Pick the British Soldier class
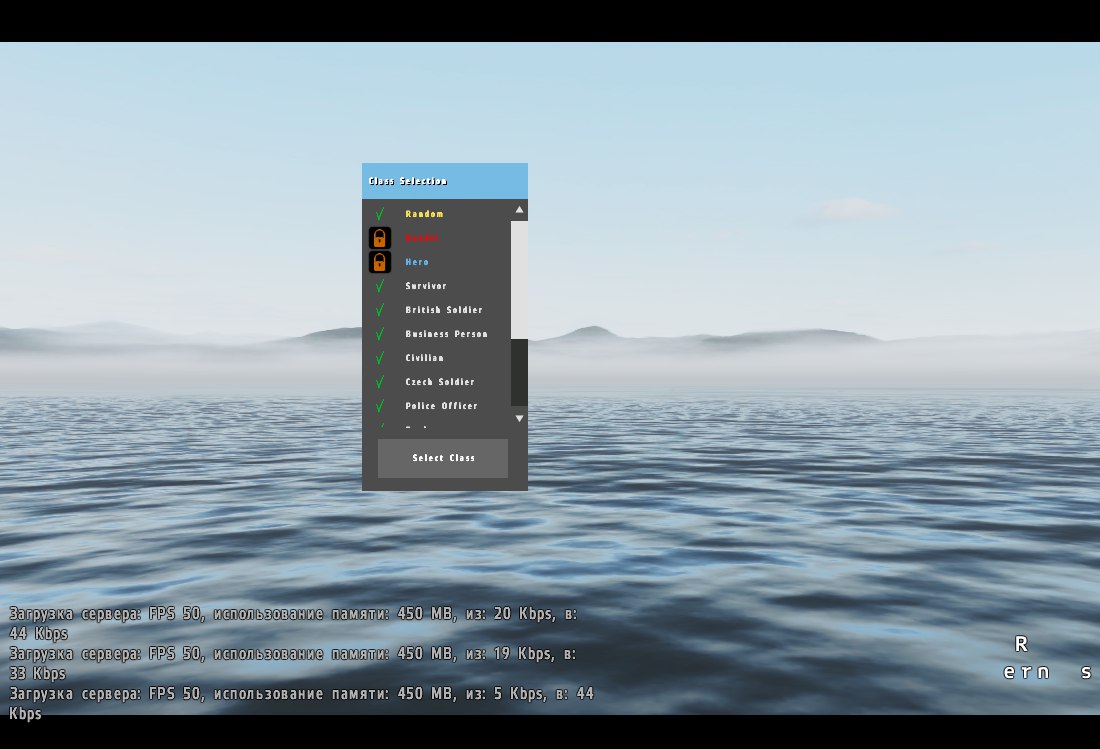Image resolution: width=1100 pixels, height=749 pixels. (436, 309)
